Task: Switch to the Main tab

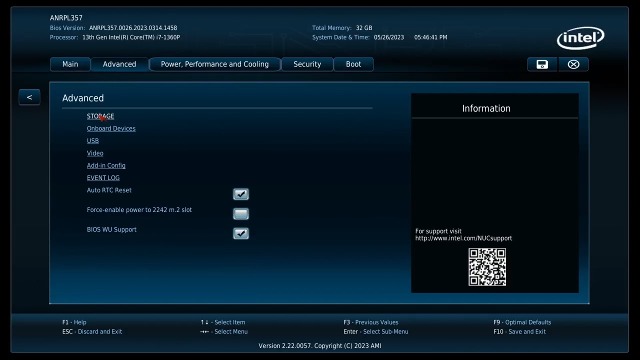Action: point(70,64)
